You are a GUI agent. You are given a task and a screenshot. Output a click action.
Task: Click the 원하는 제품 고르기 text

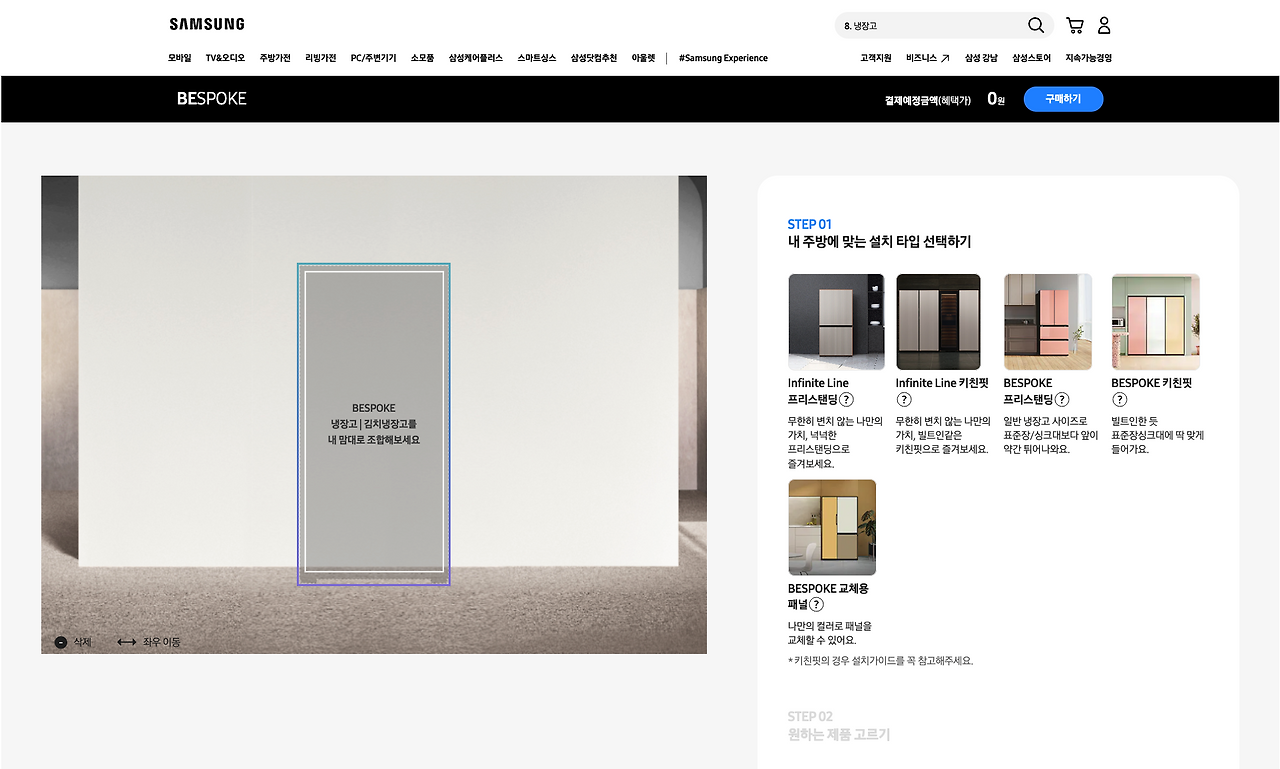[x=839, y=735]
